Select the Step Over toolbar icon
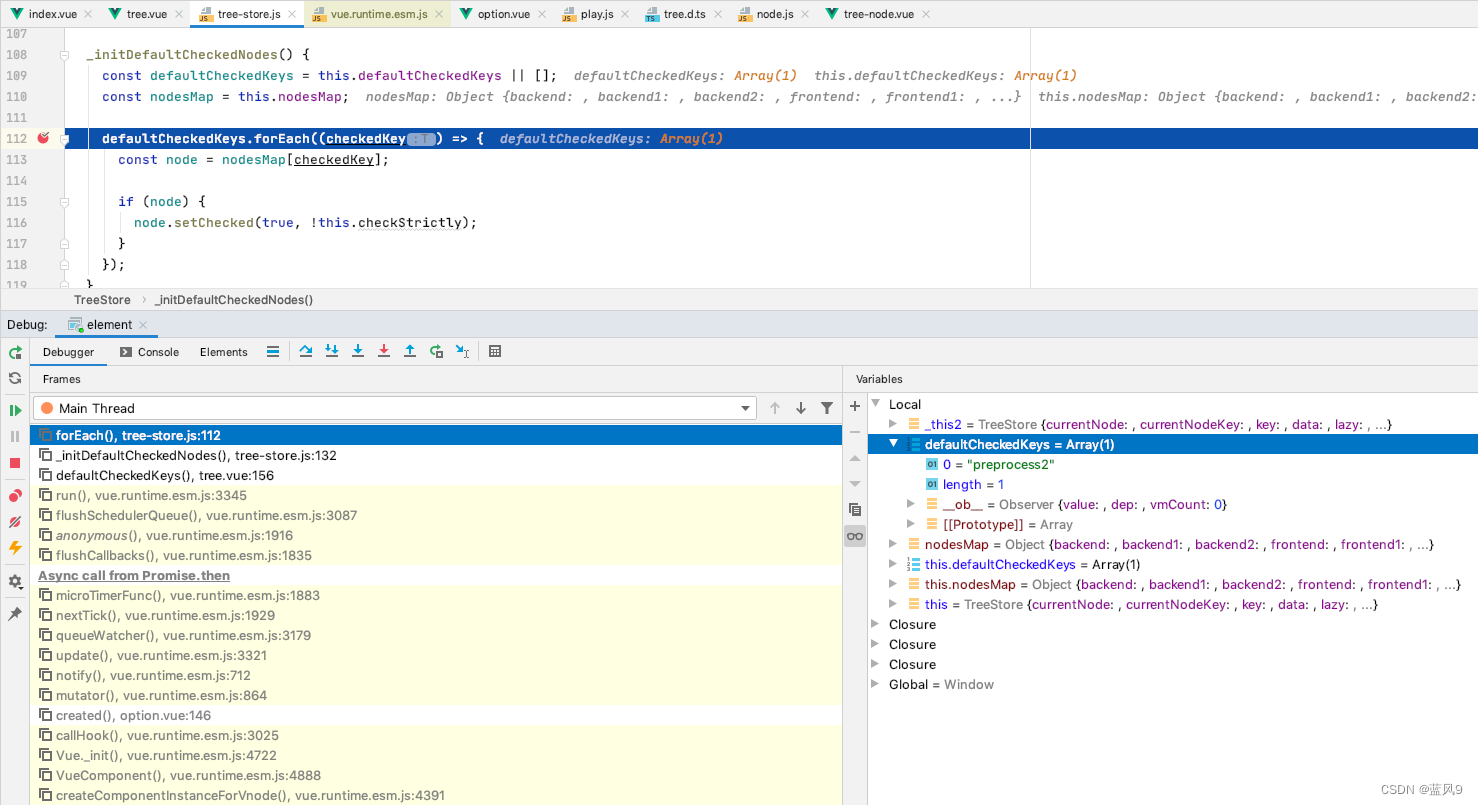1478x805 pixels. tap(308, 351)
